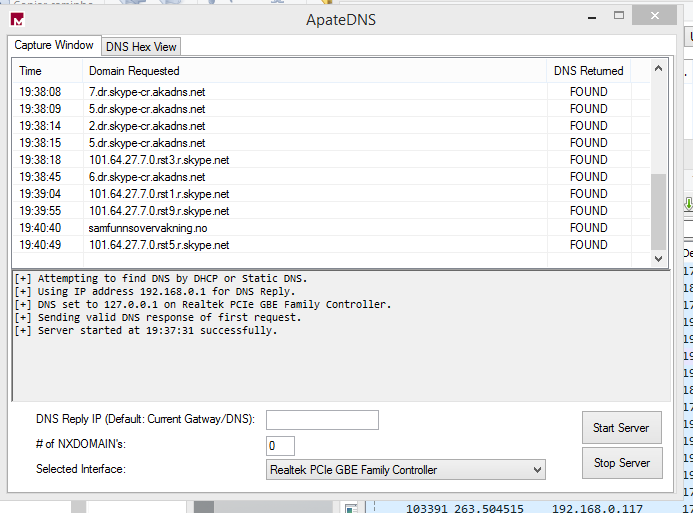Image resolution: width=693 pixels, height=513 pixels.
Task: Click the DNS Returned column header
Action: 588,71
